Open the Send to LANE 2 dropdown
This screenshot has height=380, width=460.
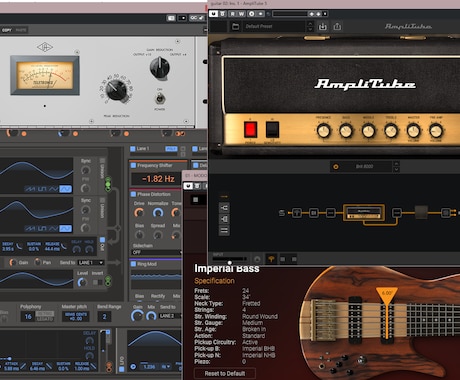tap(170, 316)
